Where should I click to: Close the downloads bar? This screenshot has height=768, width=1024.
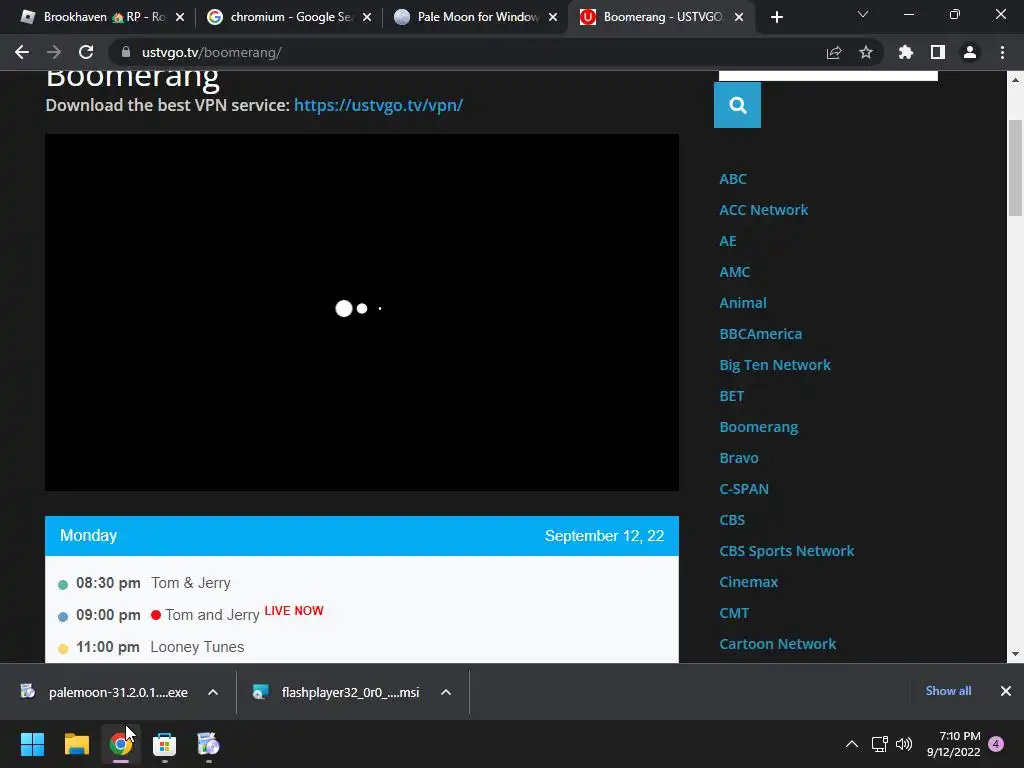[1006, 691]
